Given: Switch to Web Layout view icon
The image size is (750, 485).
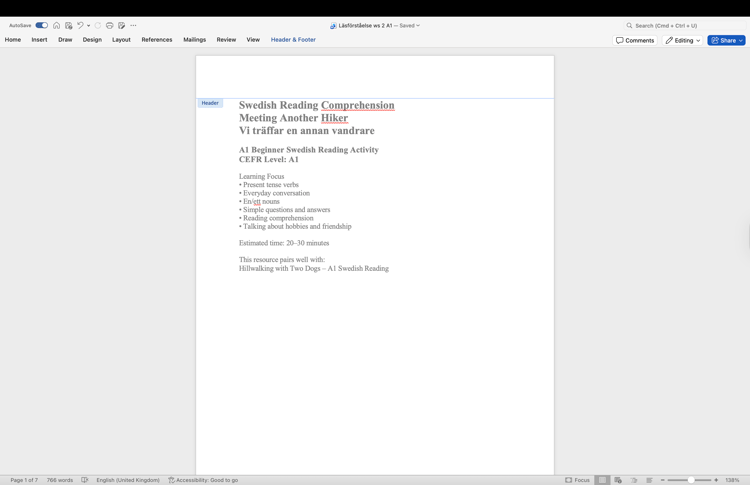Looking at the screenshot, I should pyautogui.click(x=618, y=480).
